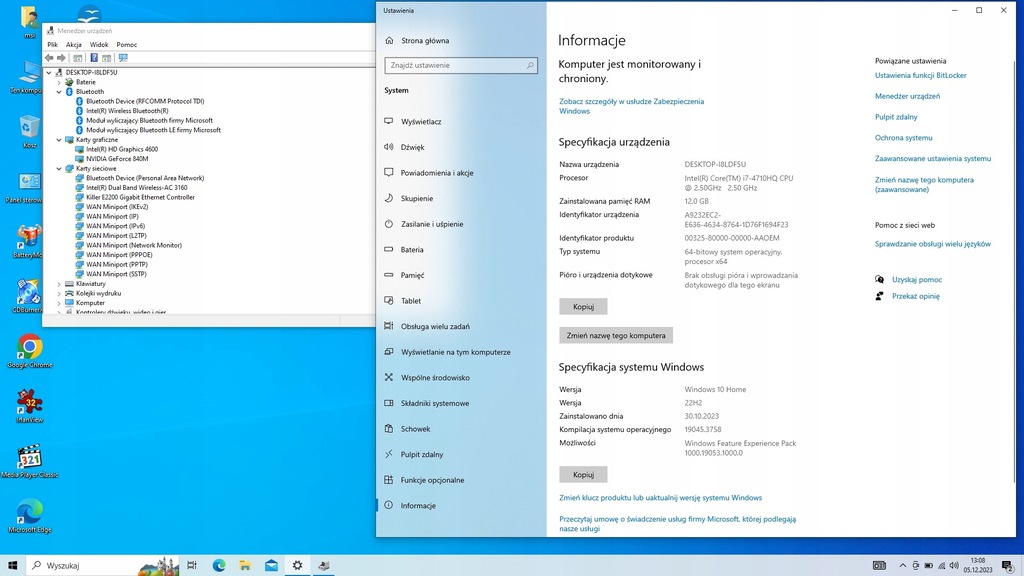Select Intel(R) Wireless Bluetooth(R) device
This screenshot has width=1024, height=576.
pos(127,111)
